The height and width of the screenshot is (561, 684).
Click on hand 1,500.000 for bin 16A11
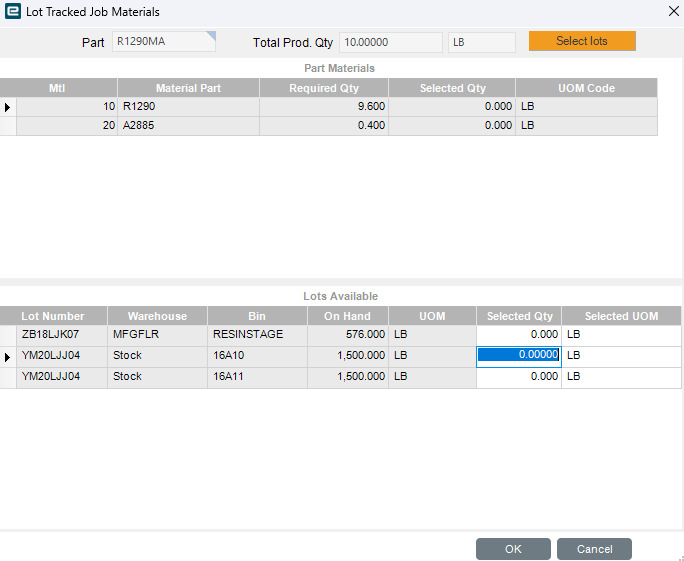pyautogui.click(x=348, y=377)
